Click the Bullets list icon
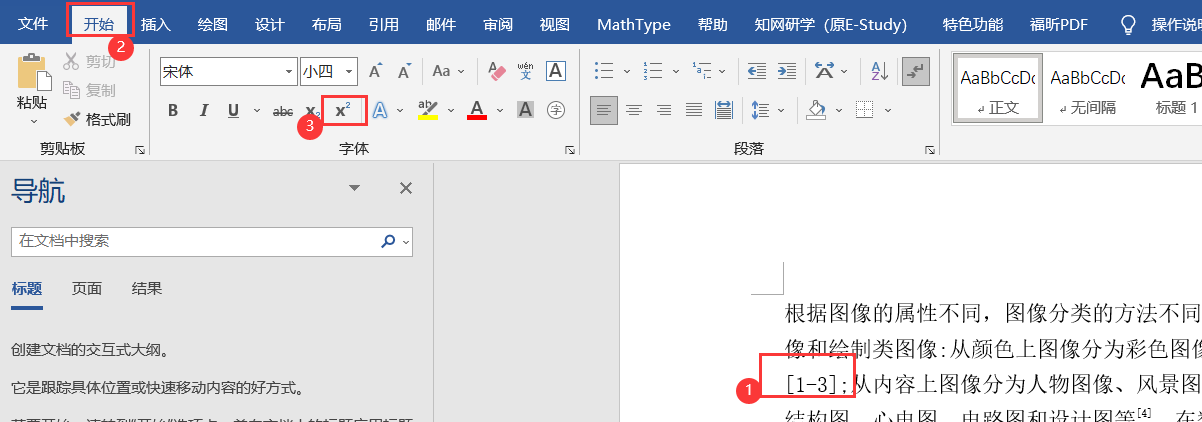 click(604, 71)
